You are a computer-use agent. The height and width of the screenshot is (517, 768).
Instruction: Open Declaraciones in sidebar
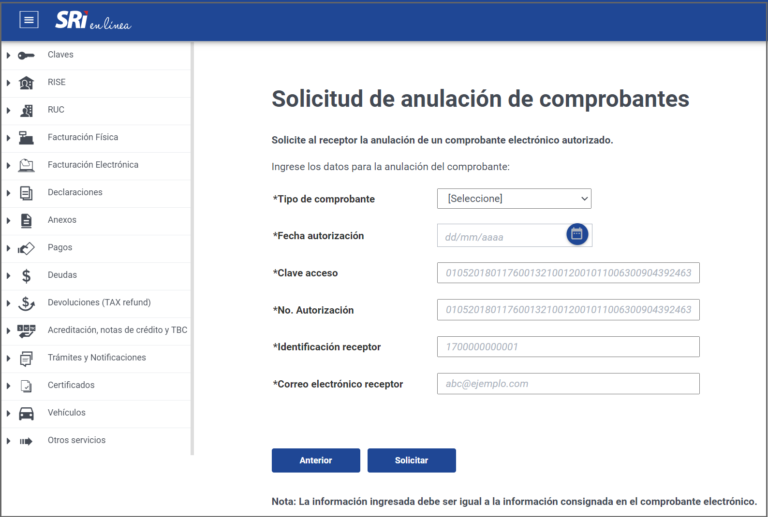(x=75, y=192)
